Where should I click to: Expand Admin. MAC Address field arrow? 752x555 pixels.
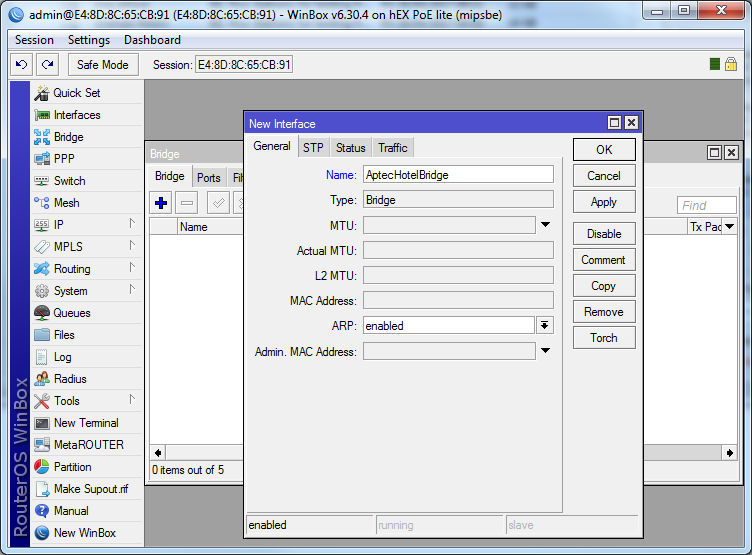545,351
